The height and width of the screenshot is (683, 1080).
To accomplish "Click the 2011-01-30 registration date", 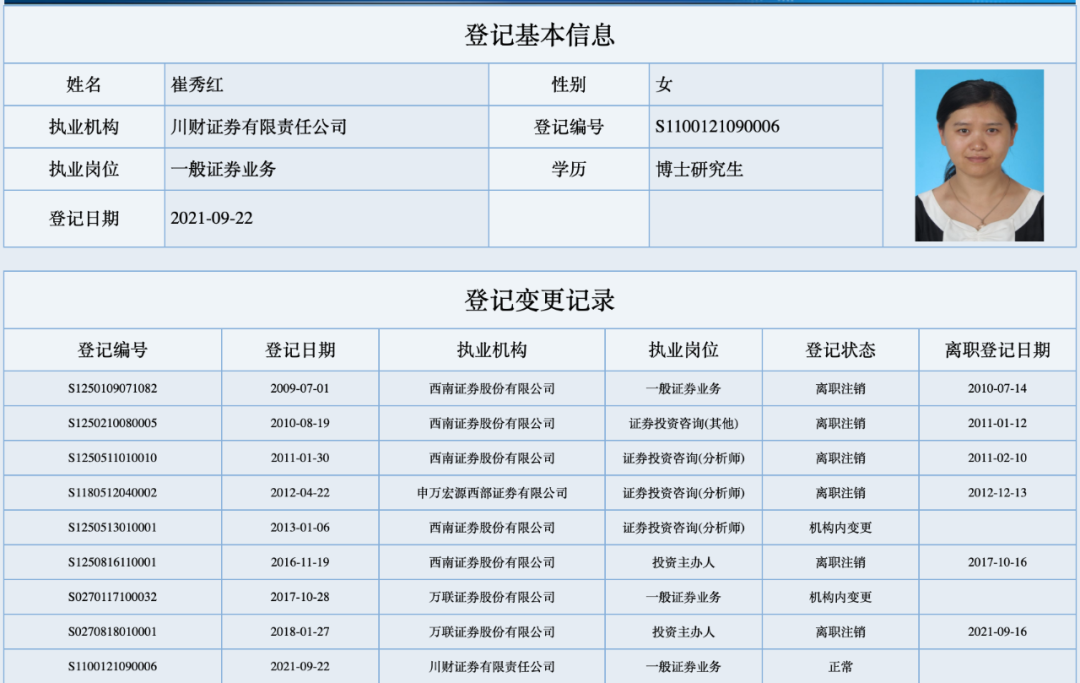I will 300,458.
